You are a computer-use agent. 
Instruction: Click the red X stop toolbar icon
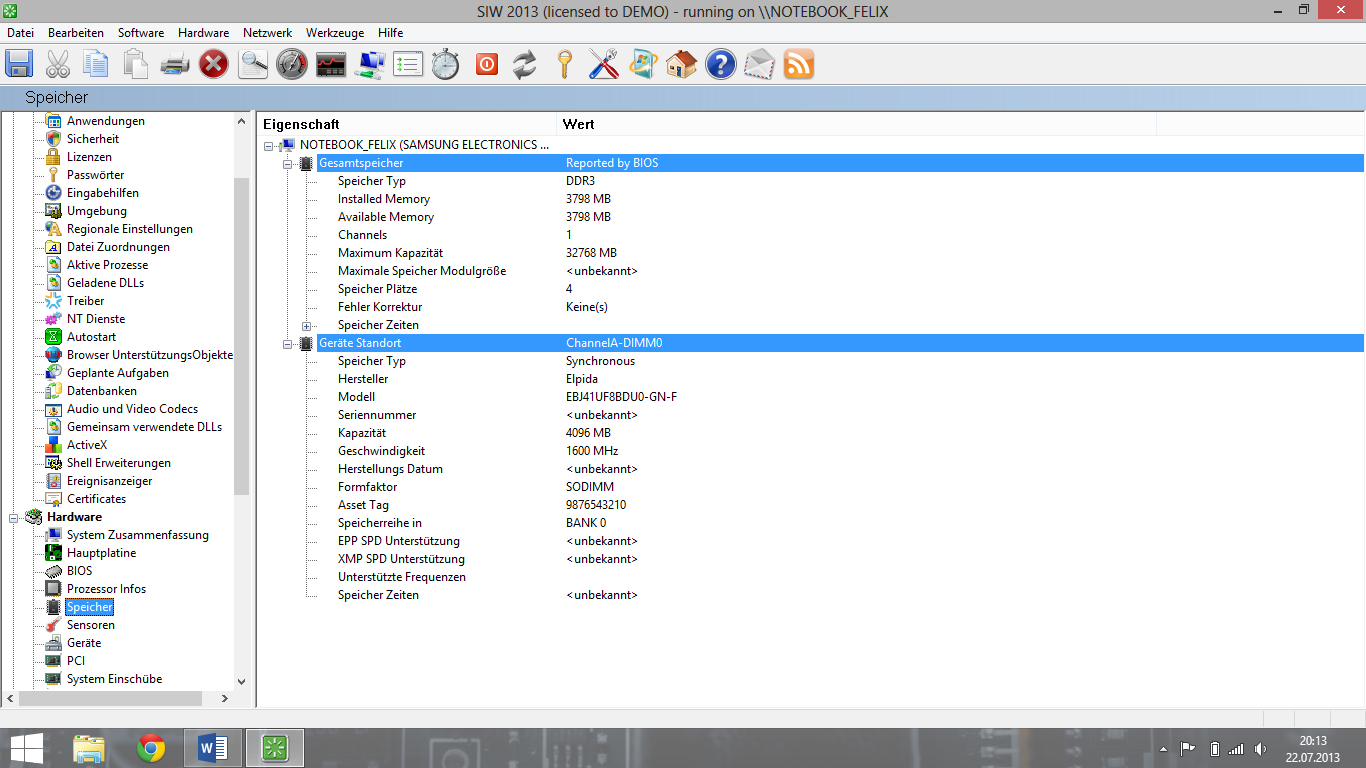click(x=214, y=65)
